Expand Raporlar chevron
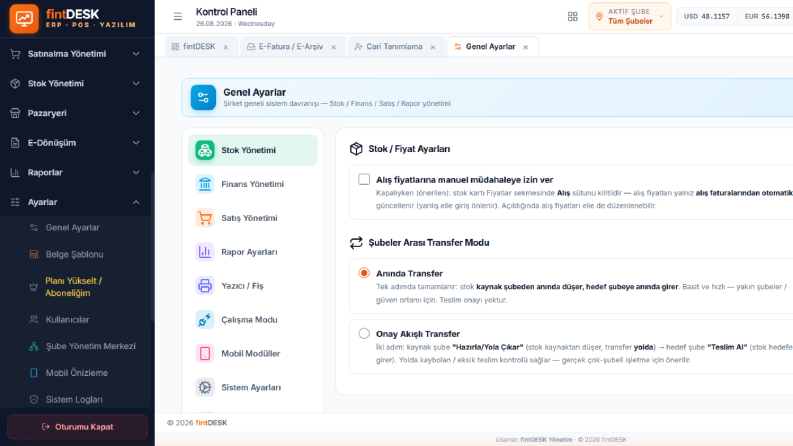793x446 pixels. tap(136, 172)
